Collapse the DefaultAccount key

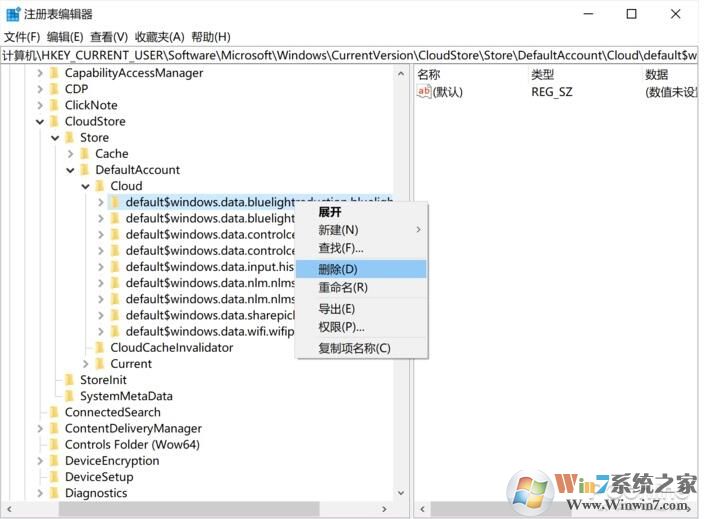(70, 170)
